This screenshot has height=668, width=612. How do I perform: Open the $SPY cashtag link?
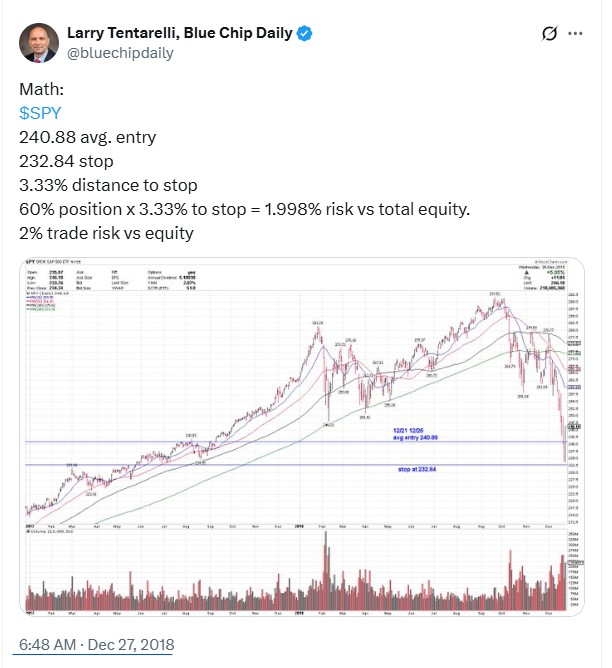click(x=40, y=113)
